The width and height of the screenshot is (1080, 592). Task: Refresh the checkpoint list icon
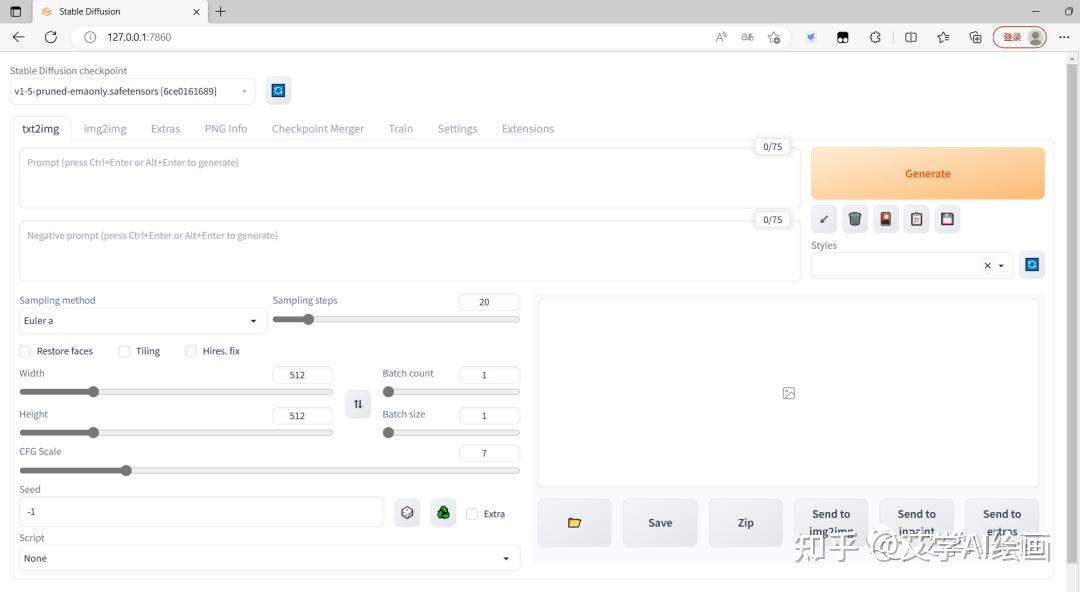click(278, 90)
